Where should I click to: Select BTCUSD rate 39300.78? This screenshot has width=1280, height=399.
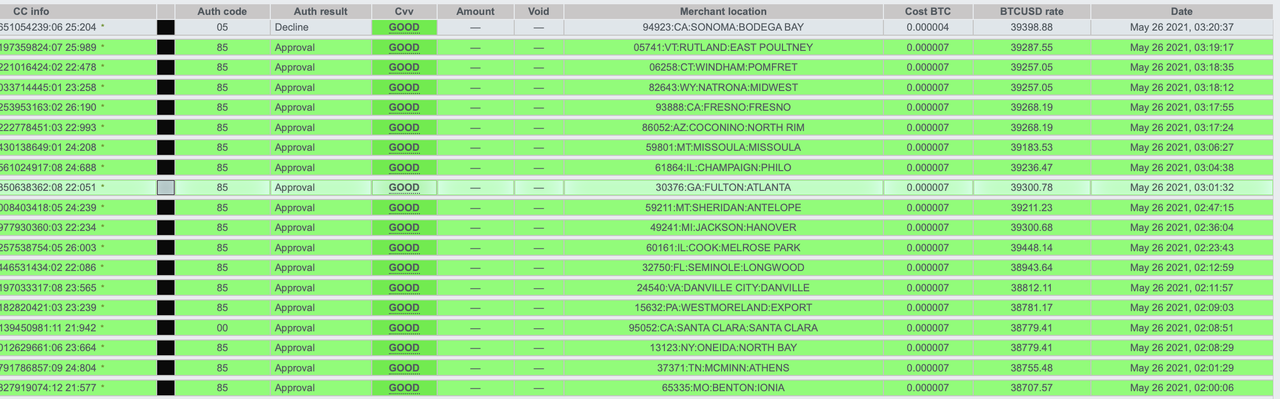(x=1031, y=187)
